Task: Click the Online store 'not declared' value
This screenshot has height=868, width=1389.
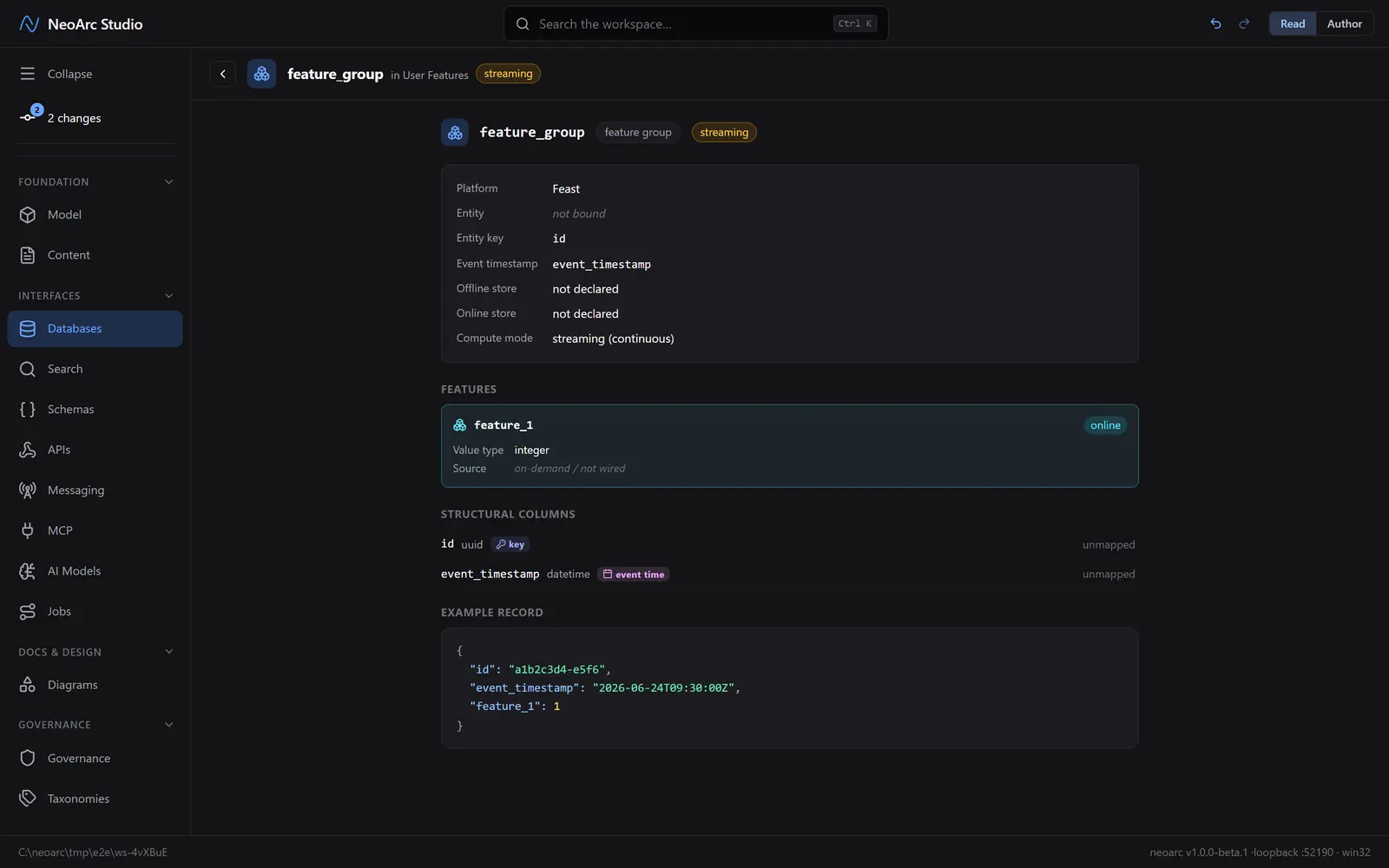Action: pos(585,313)
